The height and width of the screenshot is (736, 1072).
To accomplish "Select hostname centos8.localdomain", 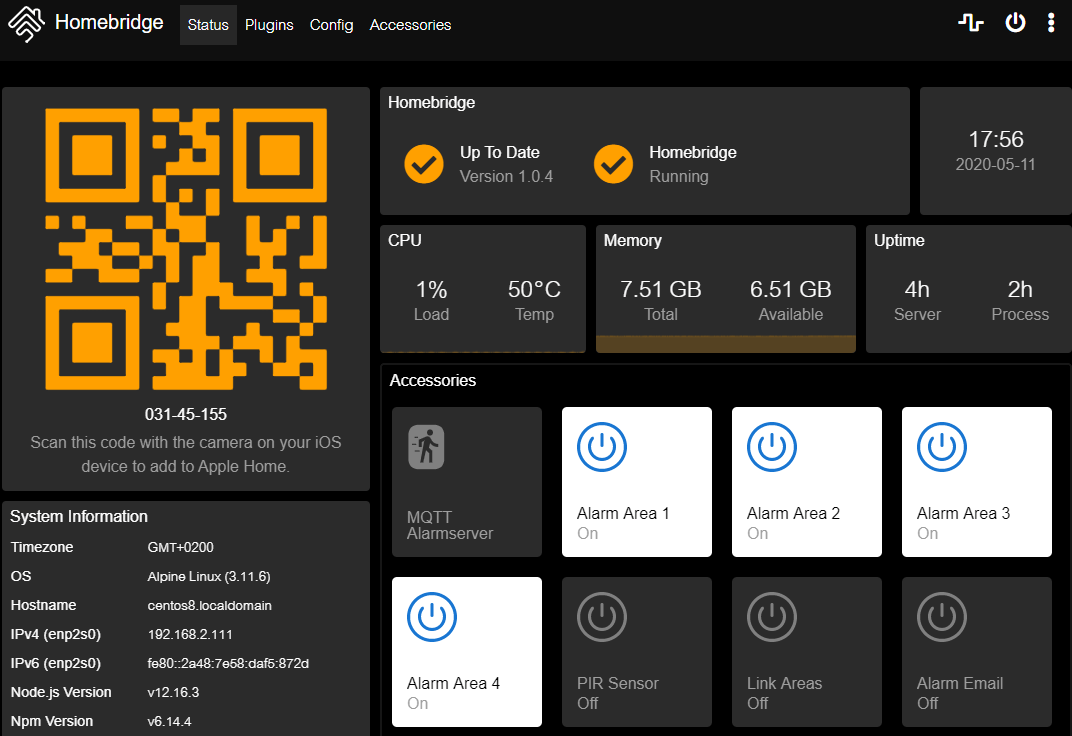I will tap(209, 605).
